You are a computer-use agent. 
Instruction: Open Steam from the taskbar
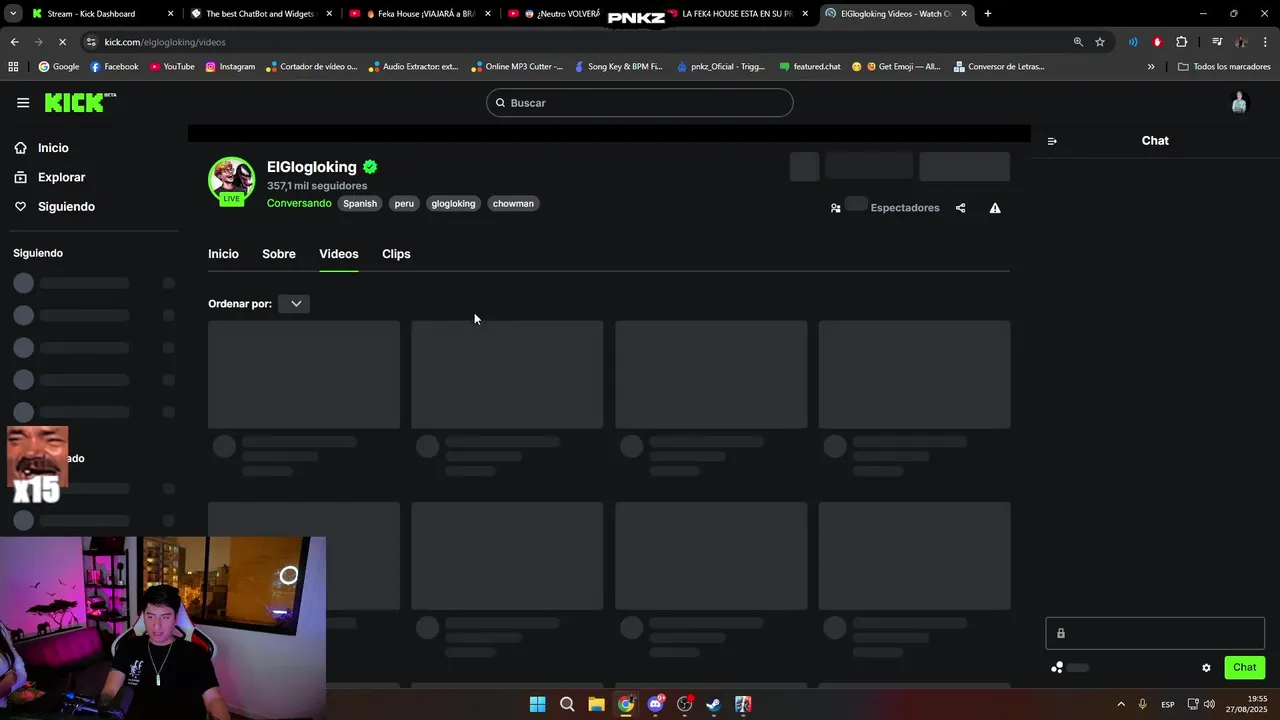coord(713,704)
